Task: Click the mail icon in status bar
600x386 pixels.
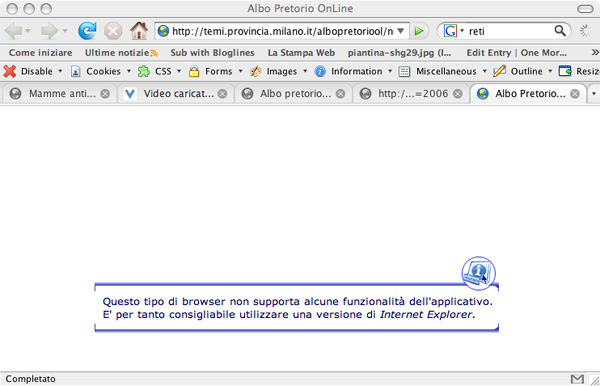Action: [x=577, y=379]
